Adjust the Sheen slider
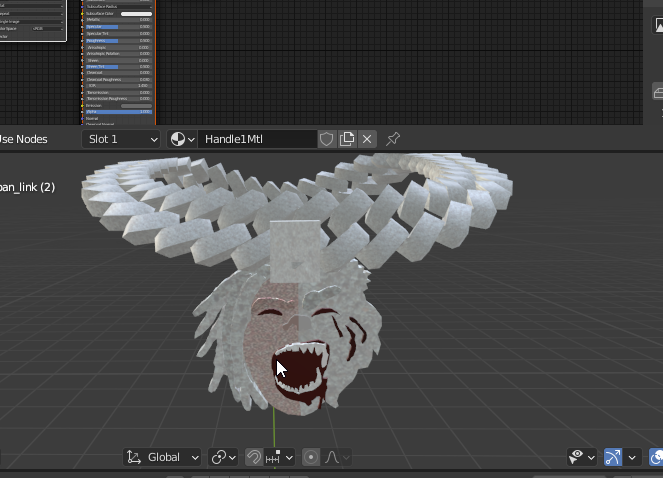Screen dimensions: 663x478 [118, 60]
